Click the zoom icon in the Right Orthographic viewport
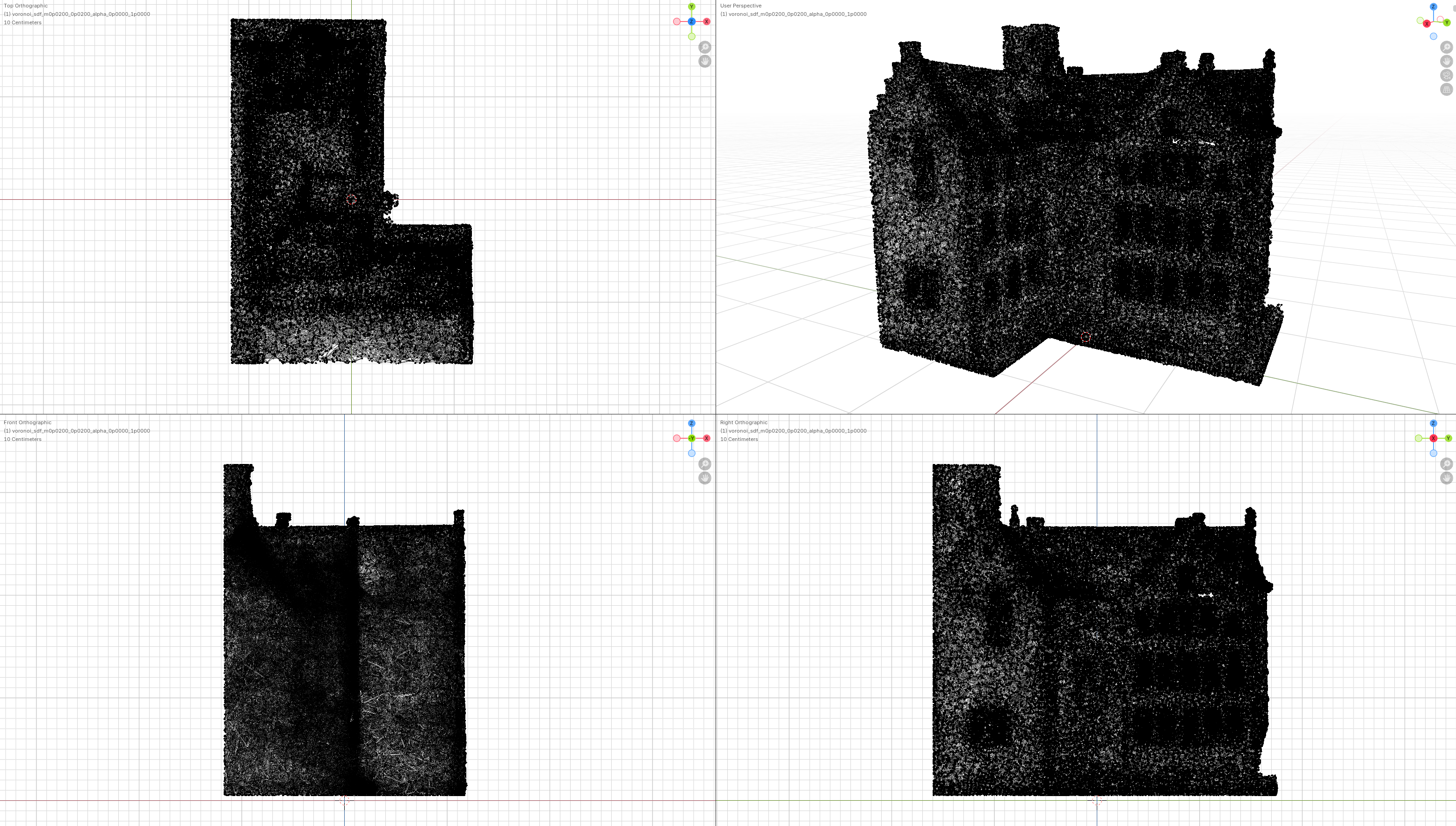1456x826 pixels. click(x=1445, y=464)
